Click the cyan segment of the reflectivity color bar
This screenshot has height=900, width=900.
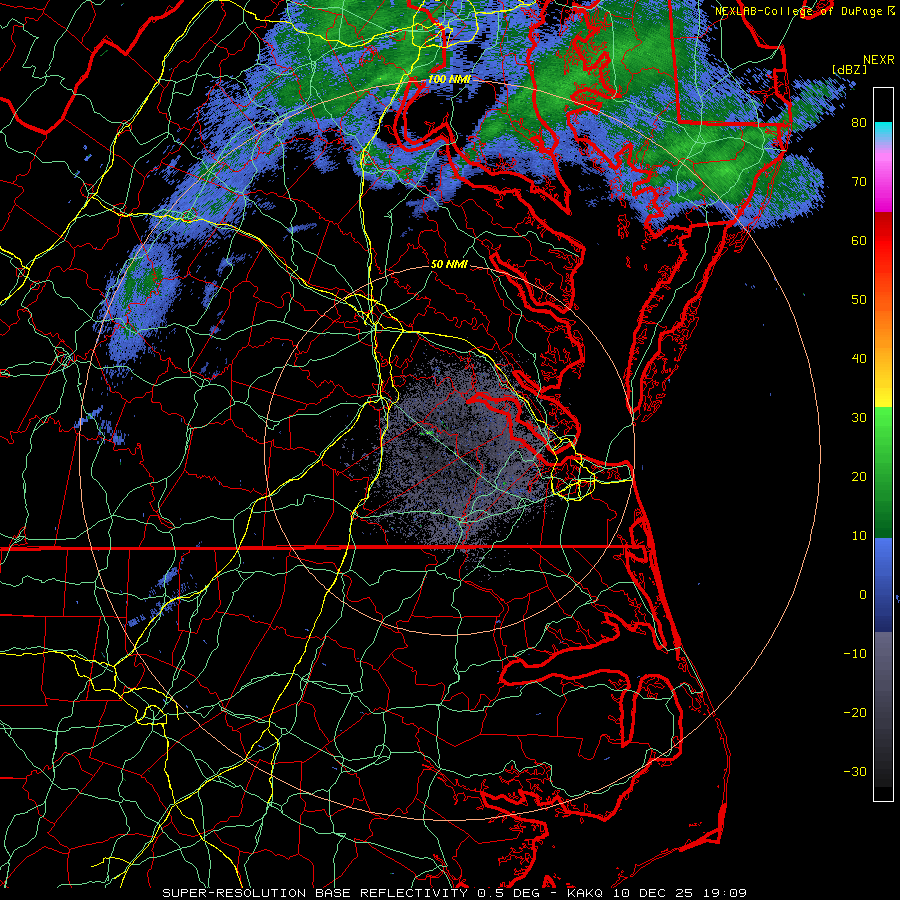883,132
